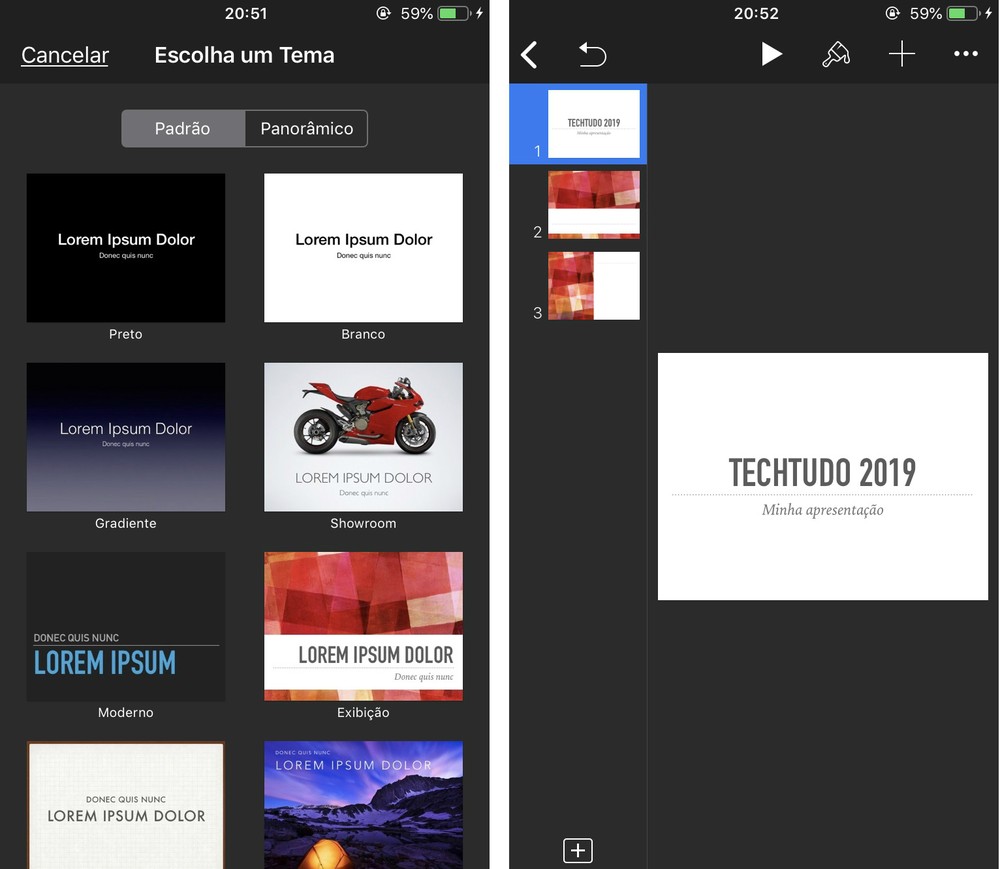Select the Preto theme

[125, 247]
